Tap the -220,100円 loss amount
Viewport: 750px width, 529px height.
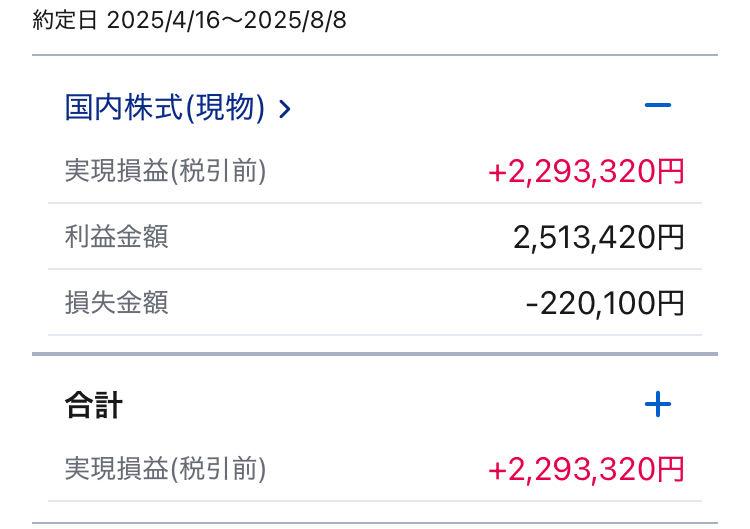tap(605, 302)
